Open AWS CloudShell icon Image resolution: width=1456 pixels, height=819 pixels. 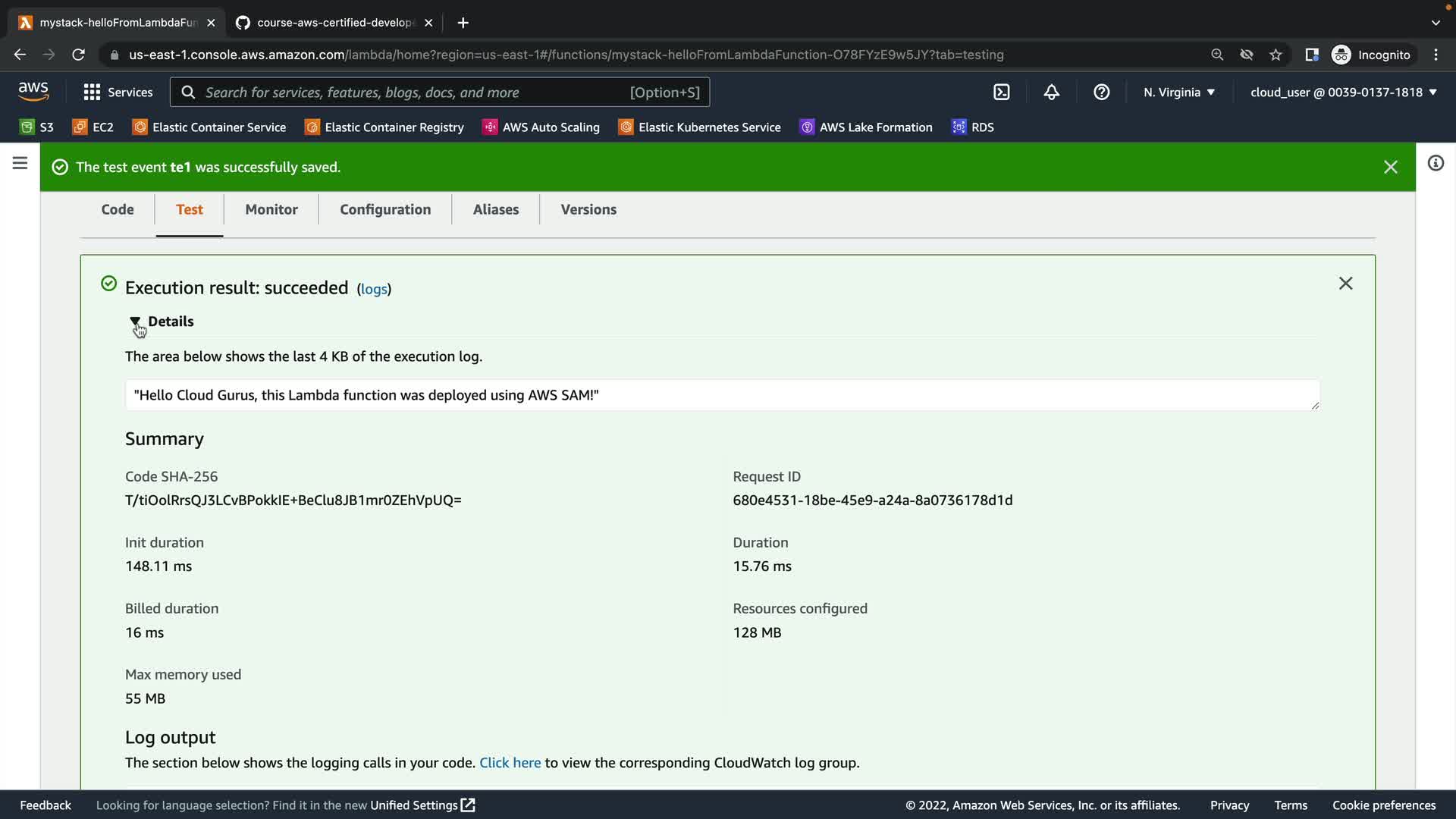(x=1002, y=92)
